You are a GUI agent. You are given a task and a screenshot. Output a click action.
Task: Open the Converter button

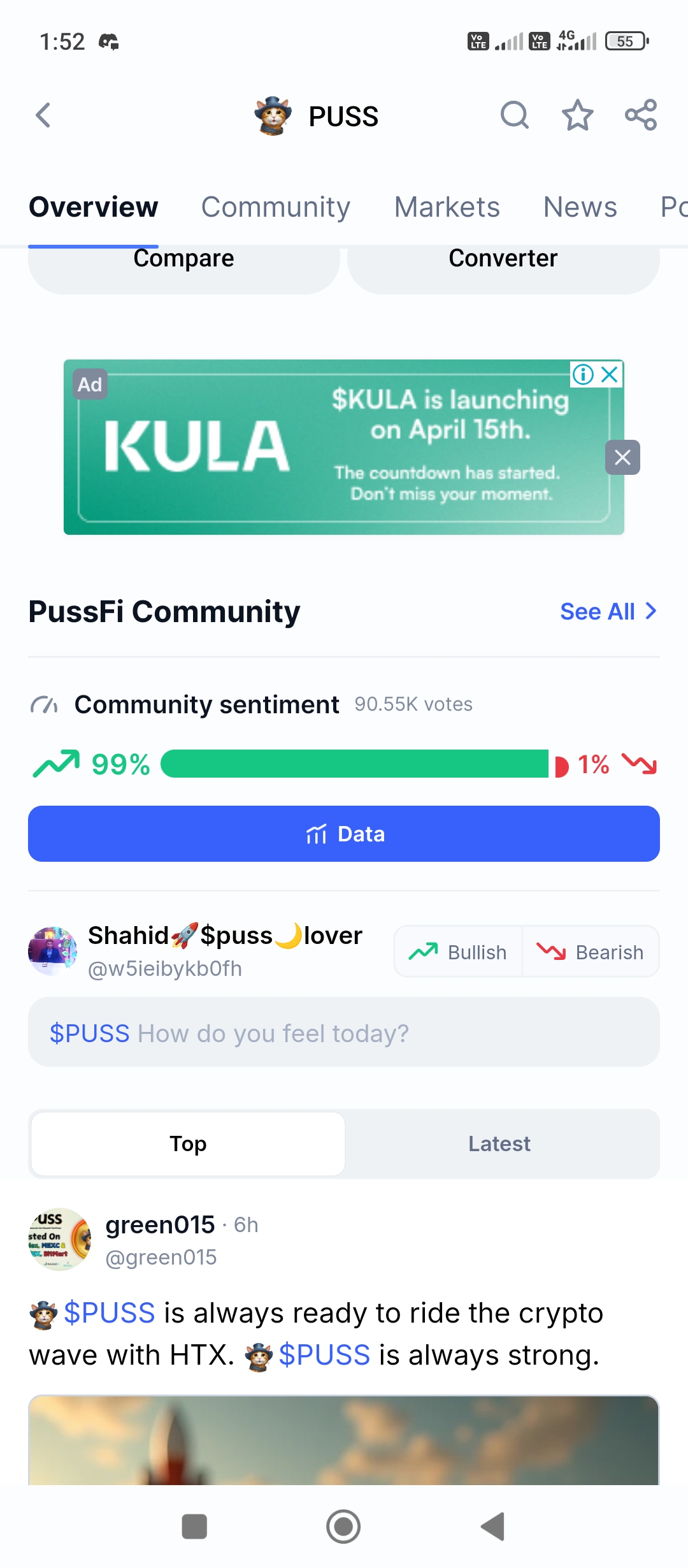click(x=503, y=263)
